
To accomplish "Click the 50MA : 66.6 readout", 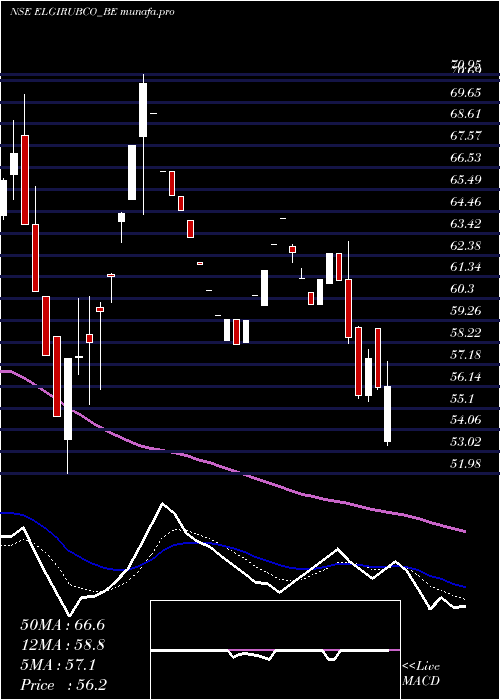I will 62,625.
